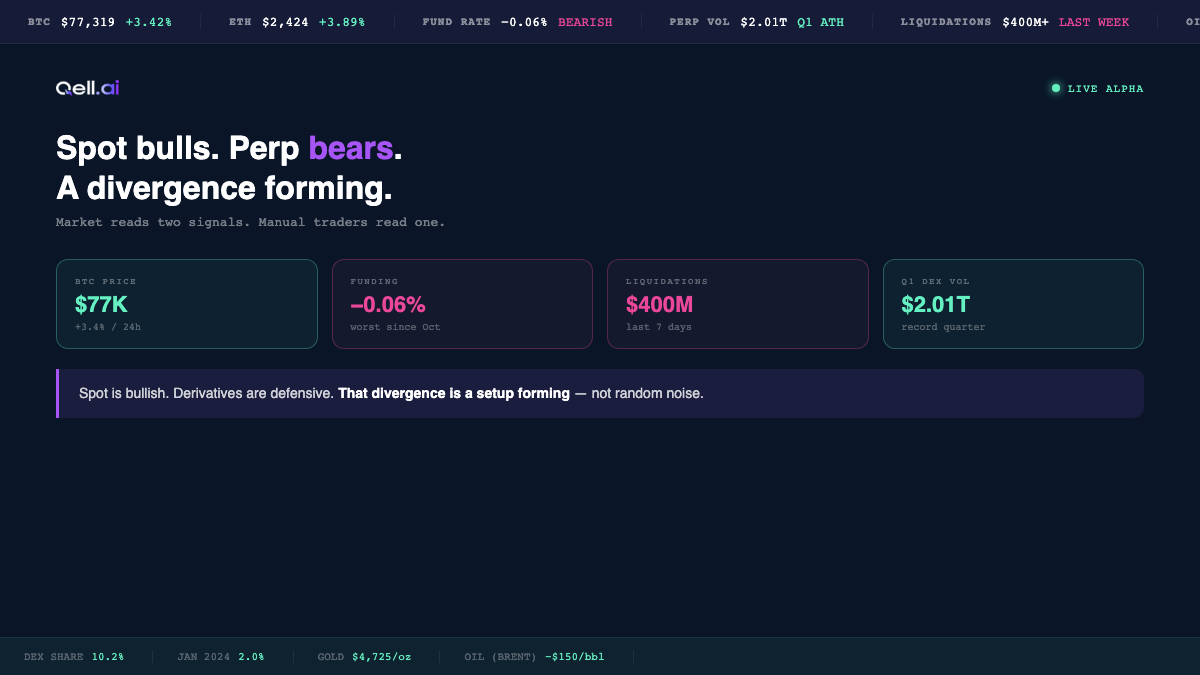The width and height of the screenshot is (1200, 675).
Task: Select the Funding −0.06% card
Action: pos(462,304)
